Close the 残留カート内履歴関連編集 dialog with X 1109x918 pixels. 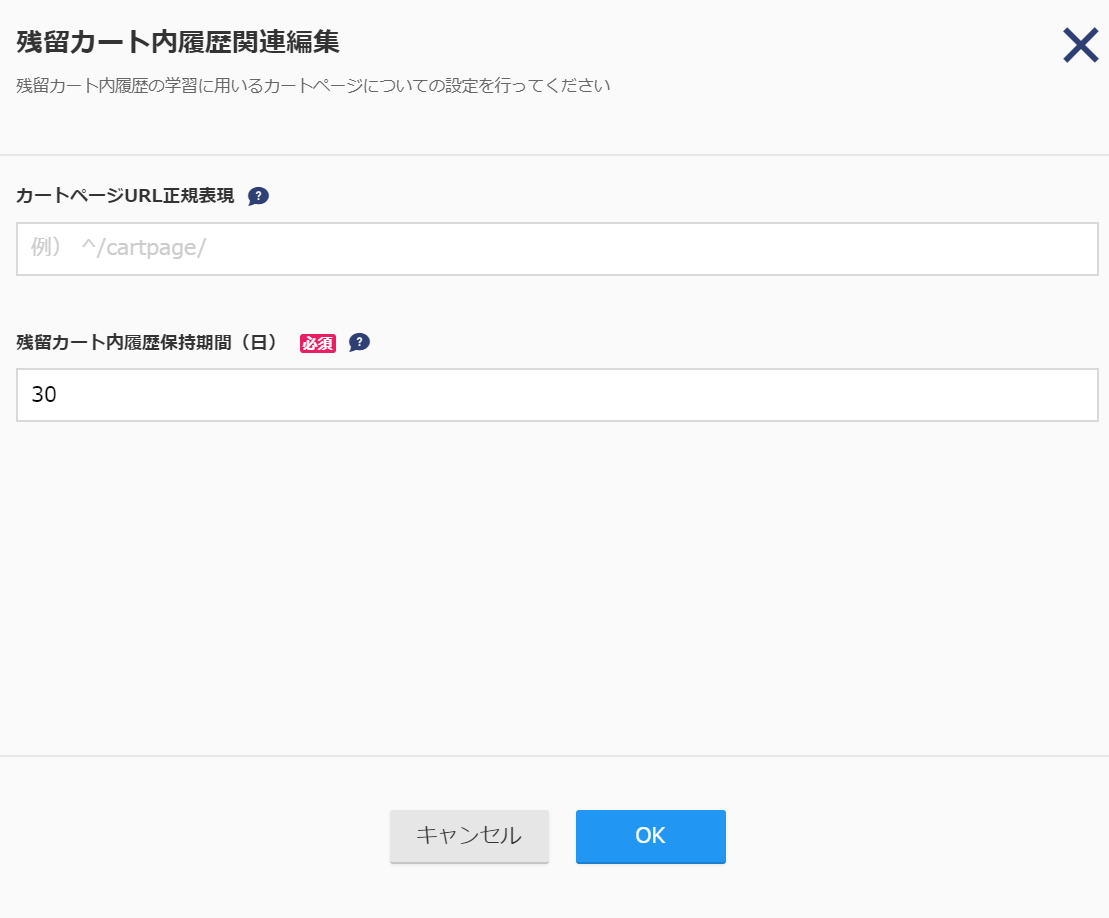[1081, 45]
